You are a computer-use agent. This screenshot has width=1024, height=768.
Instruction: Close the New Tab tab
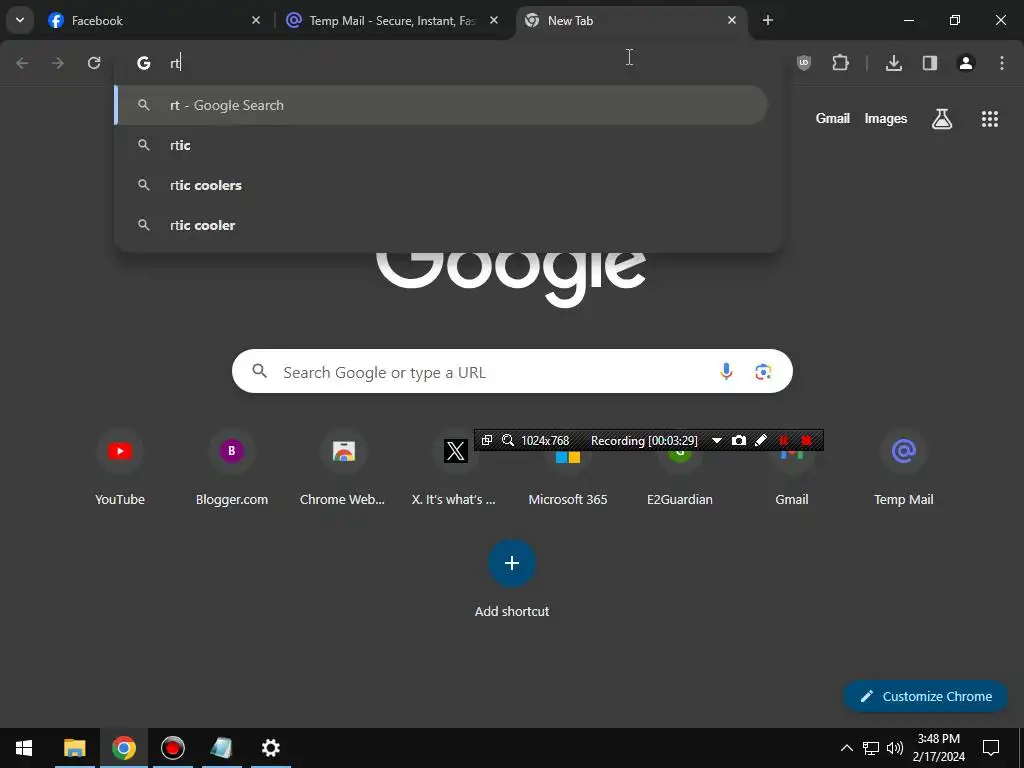[x=732, y=20]
